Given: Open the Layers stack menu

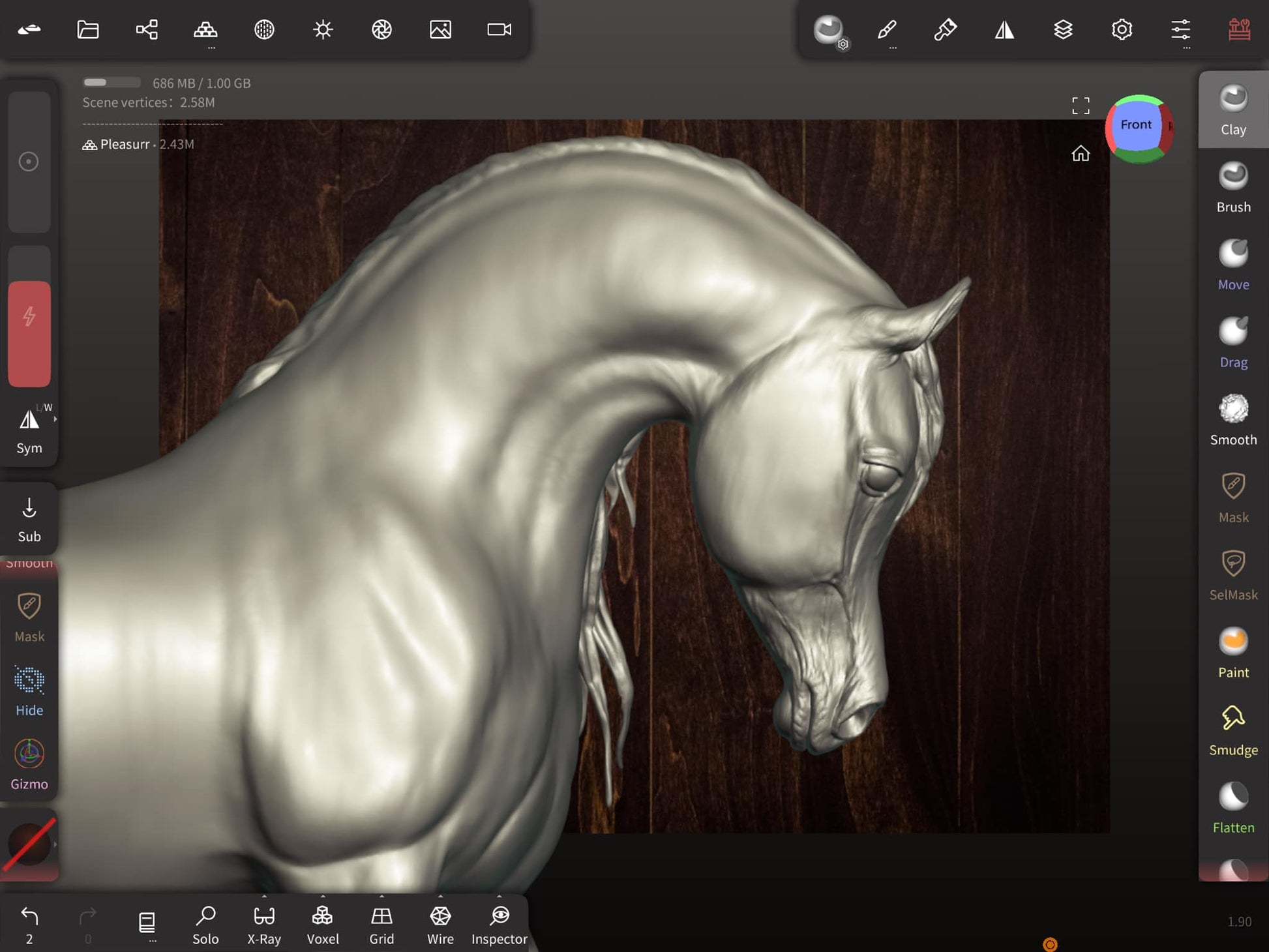Looking at the screenshot, I should (x=1063, y=29).
